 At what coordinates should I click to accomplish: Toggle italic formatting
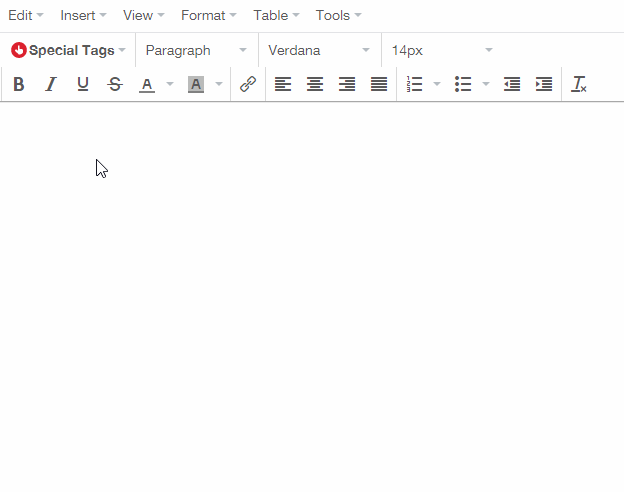click(51, 84)
